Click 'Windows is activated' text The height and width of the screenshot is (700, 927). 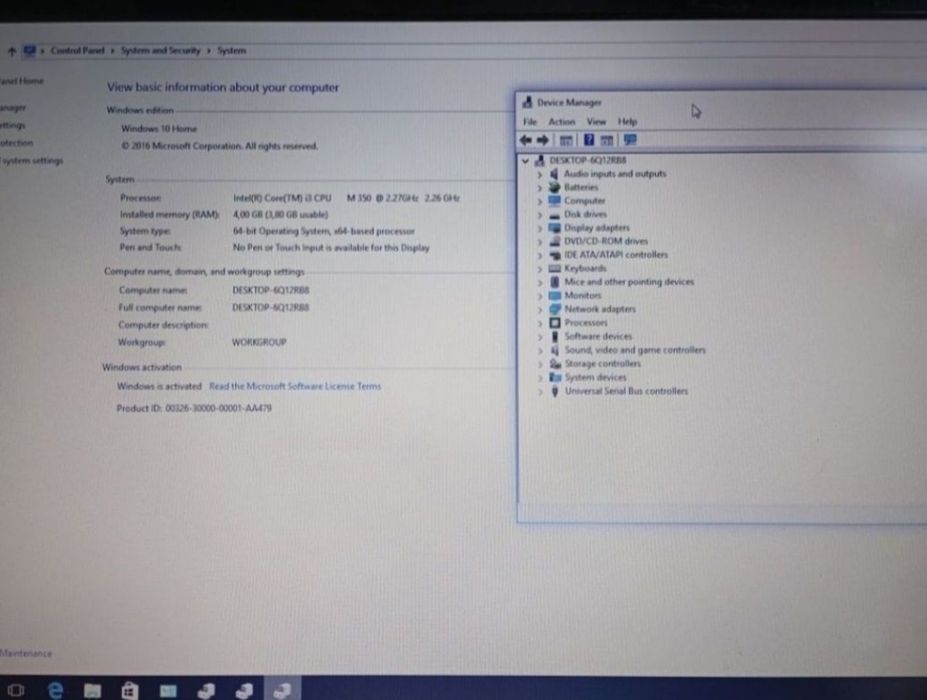pyautogui.click(x=159, y=386)
